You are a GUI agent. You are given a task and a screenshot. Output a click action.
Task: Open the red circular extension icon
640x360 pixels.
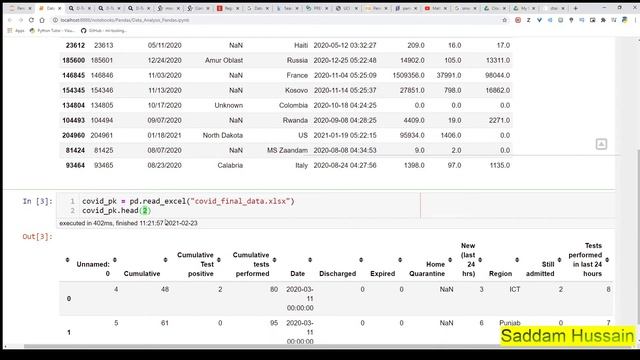pos(518,20)
